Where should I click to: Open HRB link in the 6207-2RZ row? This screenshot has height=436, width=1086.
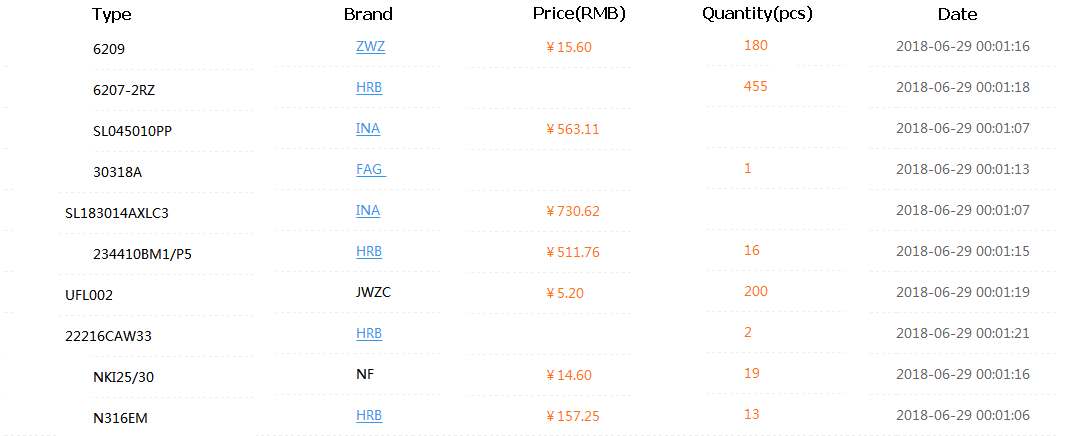369,87
